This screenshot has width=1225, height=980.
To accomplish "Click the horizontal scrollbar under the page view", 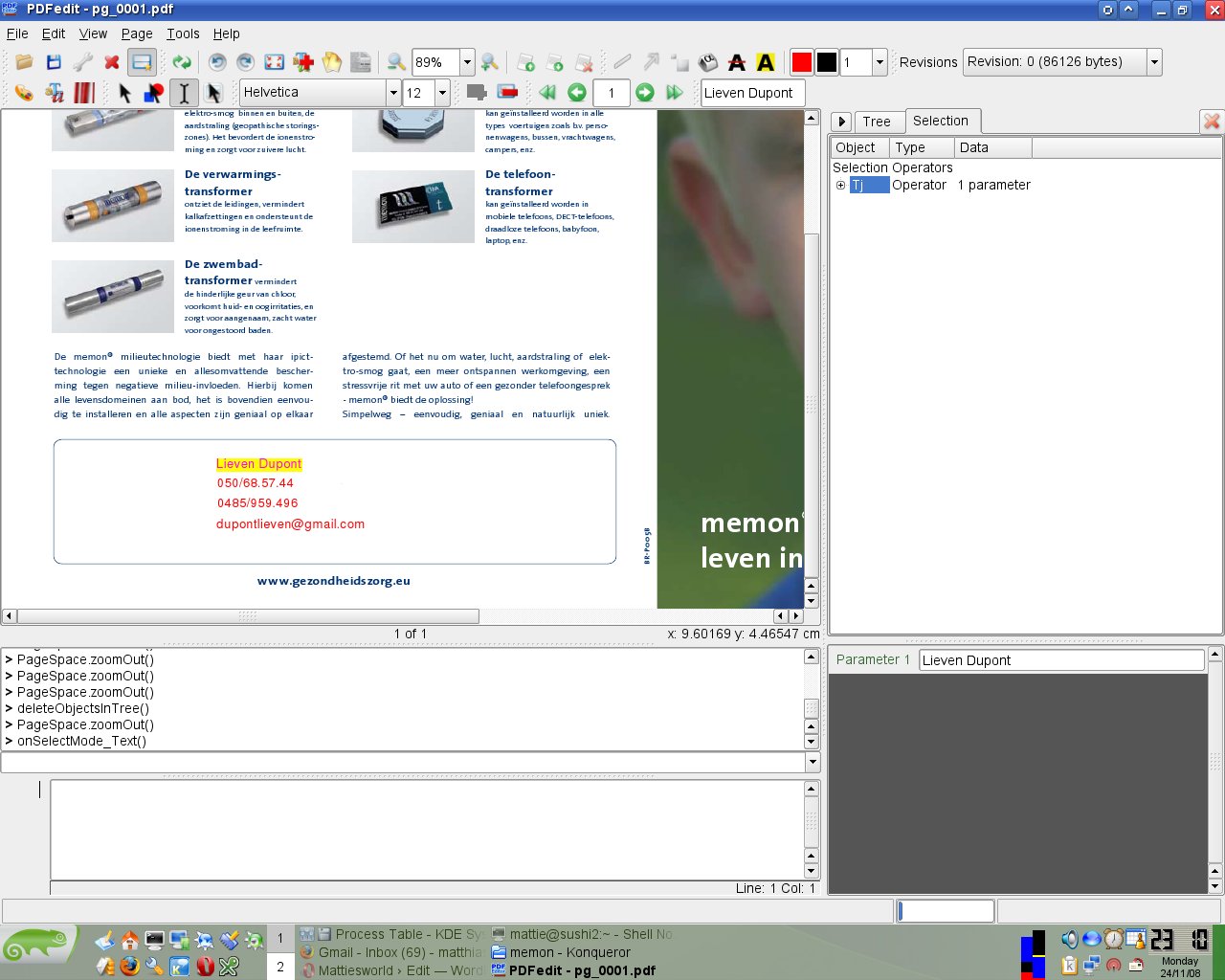I will (248, 616).
